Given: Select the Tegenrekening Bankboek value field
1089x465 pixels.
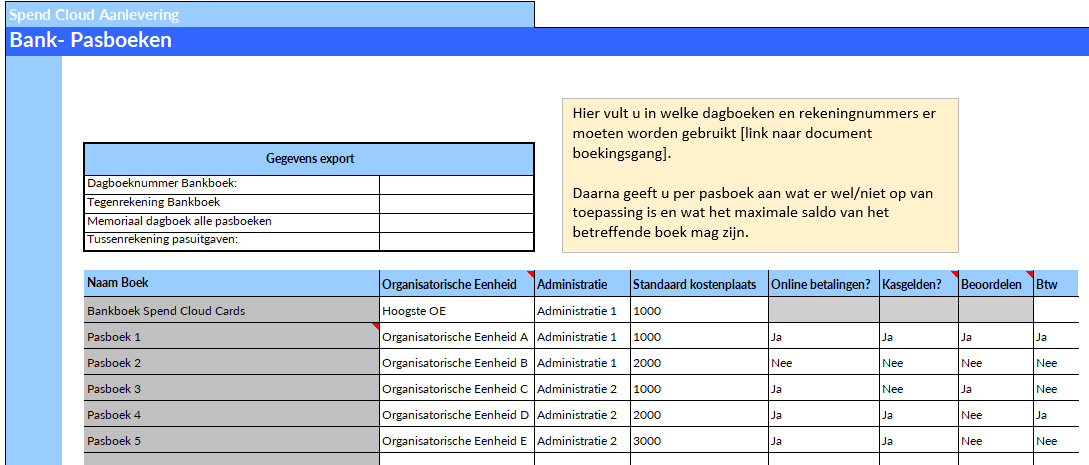Looking at the screenshot, I should tap(456, 203).
